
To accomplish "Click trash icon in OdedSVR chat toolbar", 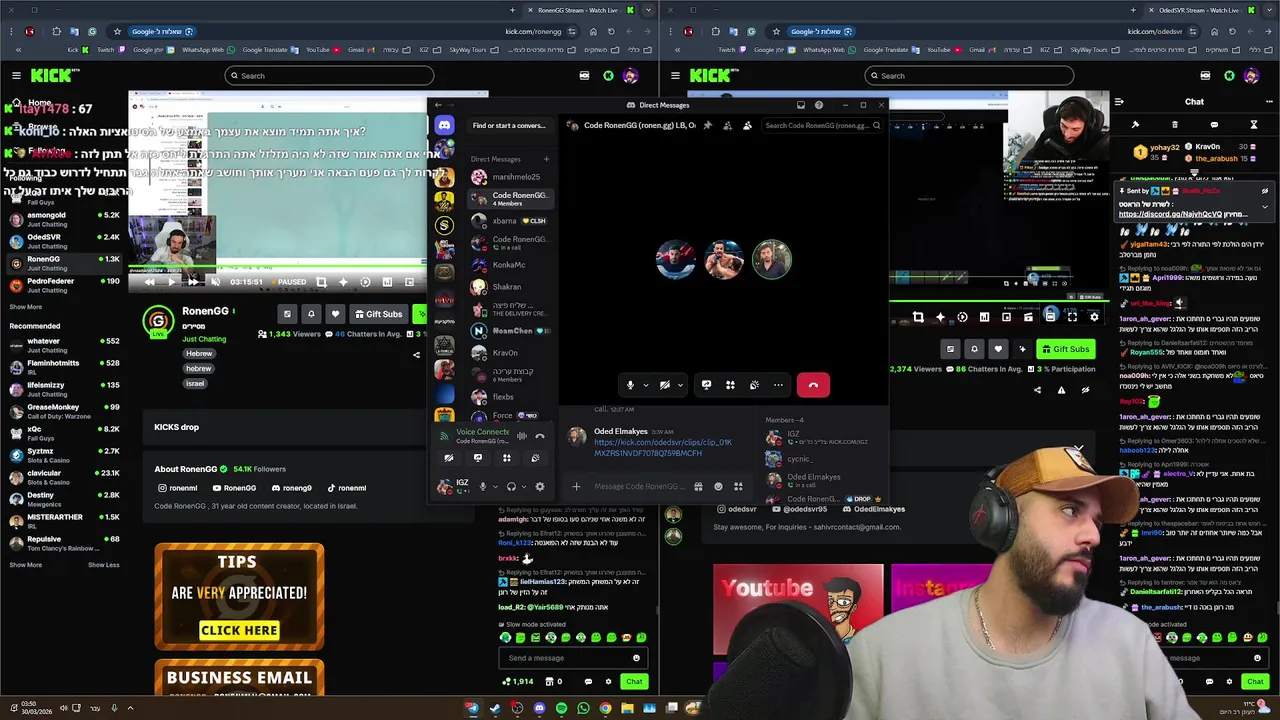I will pos(1175,125).
